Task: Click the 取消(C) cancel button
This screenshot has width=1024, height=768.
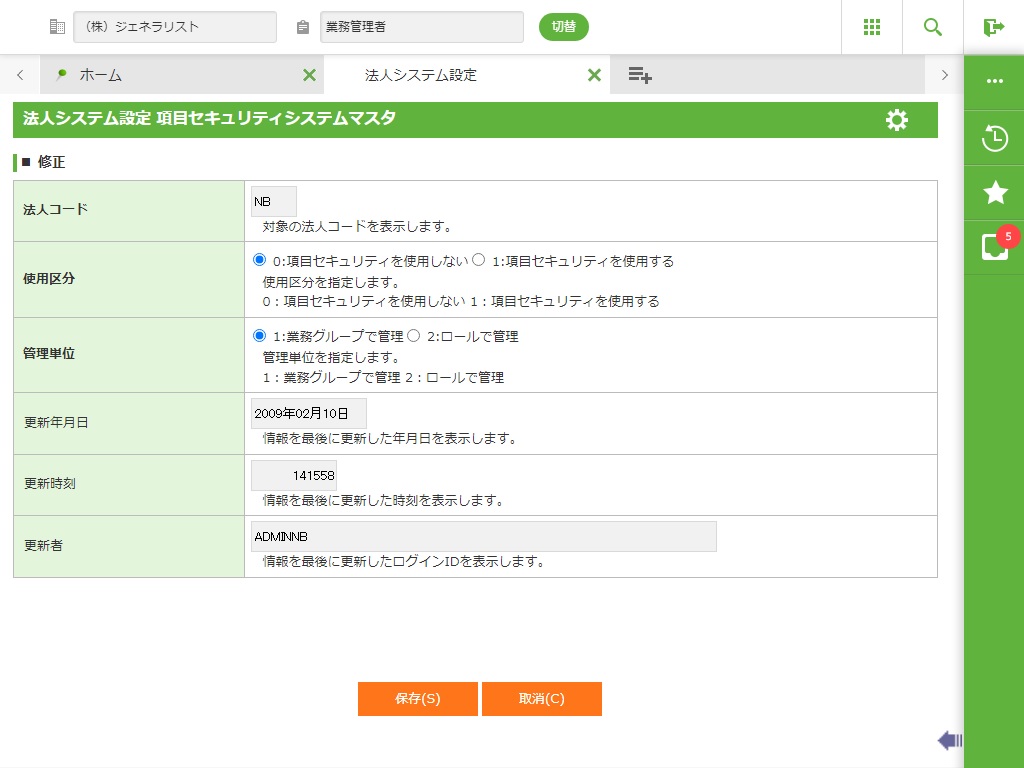Action: (x=541, y=699)
